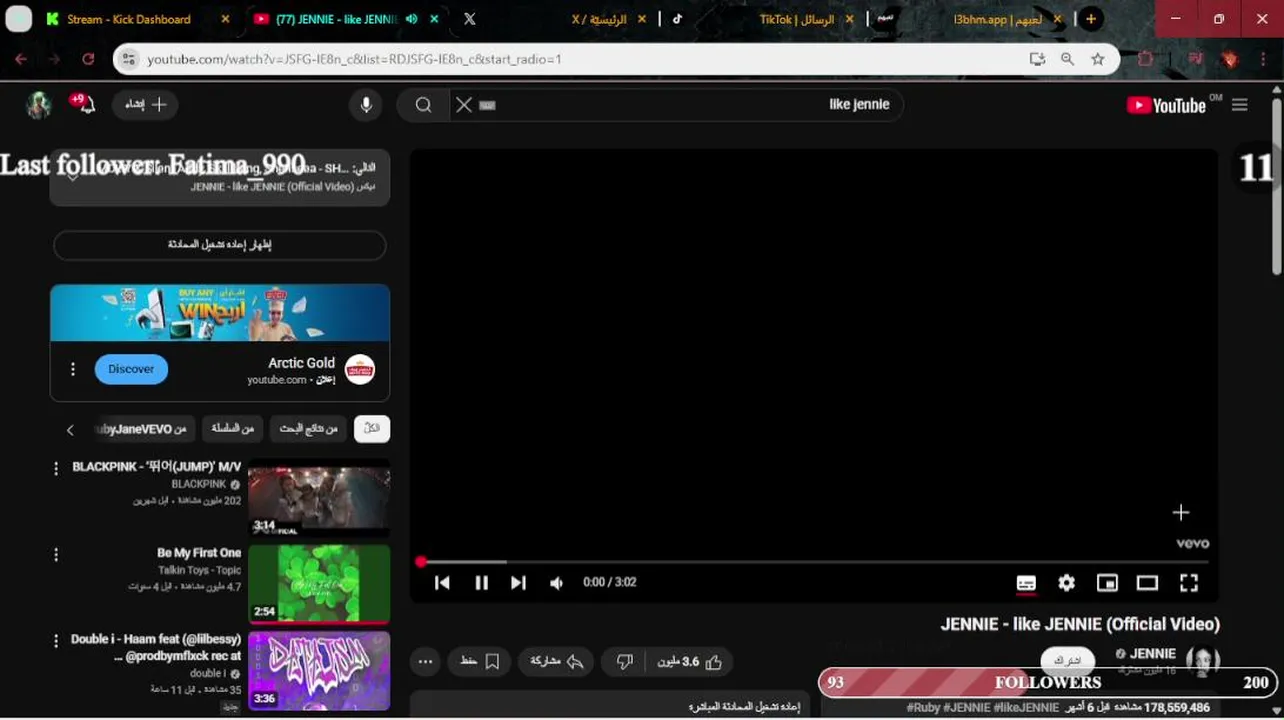Mute the video with the speaker icon
This screenshot has width=1284, height=720.
[557, 583]
